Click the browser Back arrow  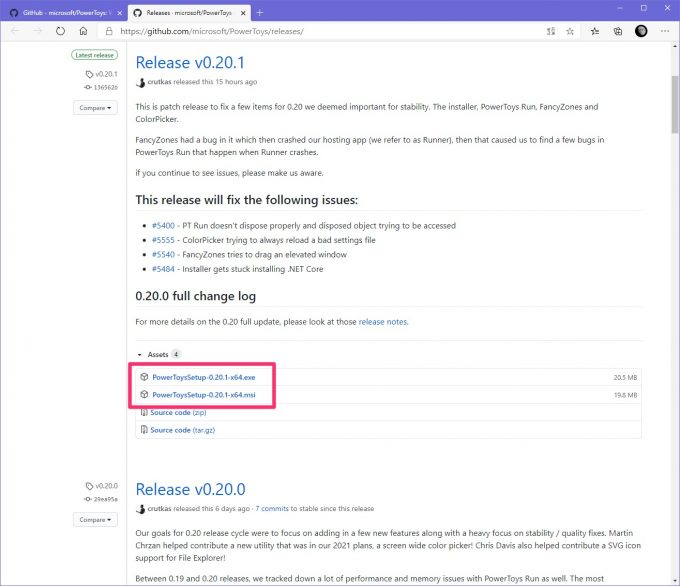pyautogui.click(x=15, y=31)
